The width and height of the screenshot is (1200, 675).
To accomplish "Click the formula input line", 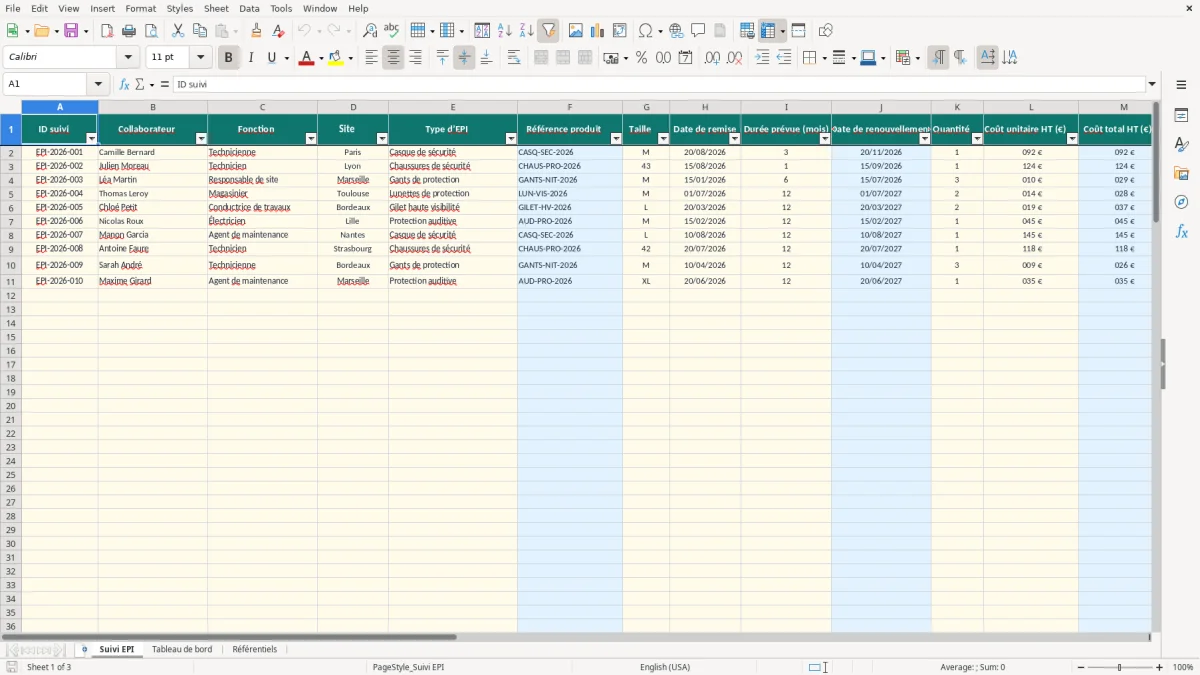I will (658, 84).
